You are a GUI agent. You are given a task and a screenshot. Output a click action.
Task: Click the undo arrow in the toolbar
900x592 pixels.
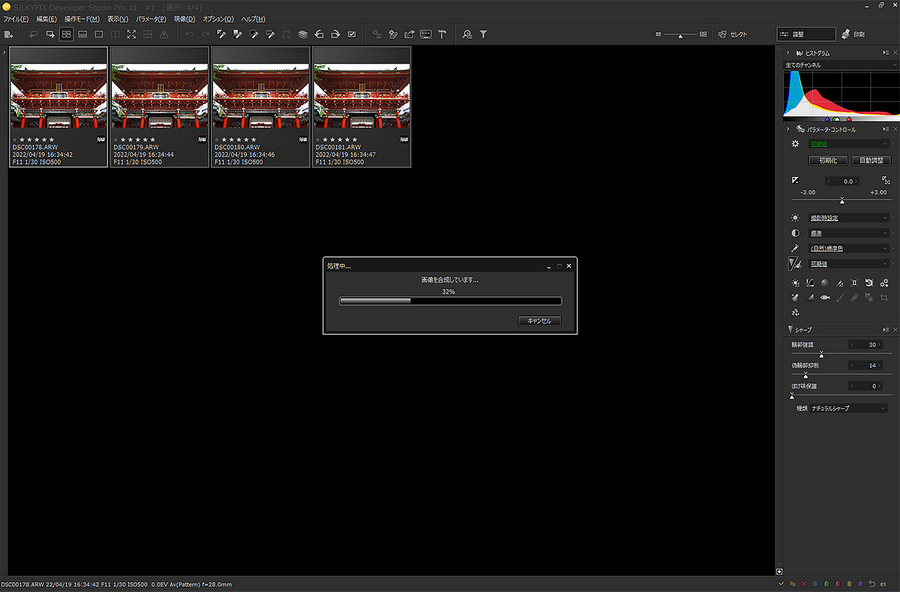point(189,34)
